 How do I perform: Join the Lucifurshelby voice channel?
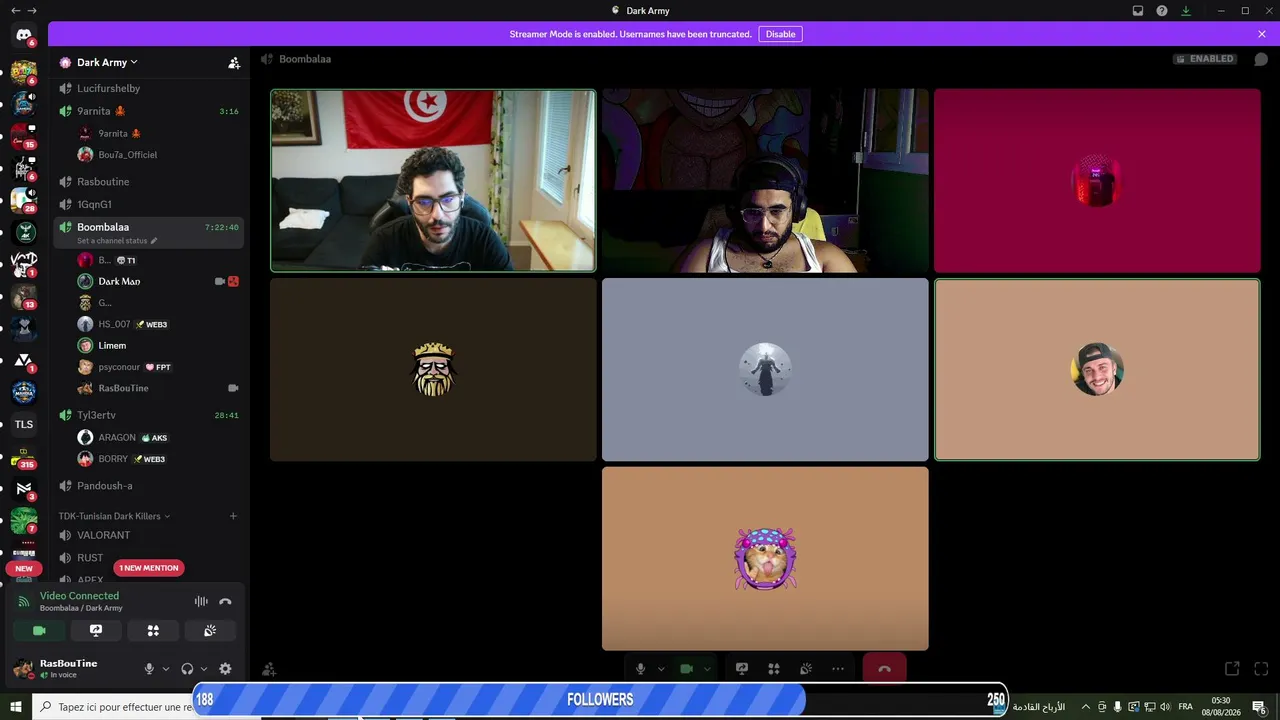point(148,88)
